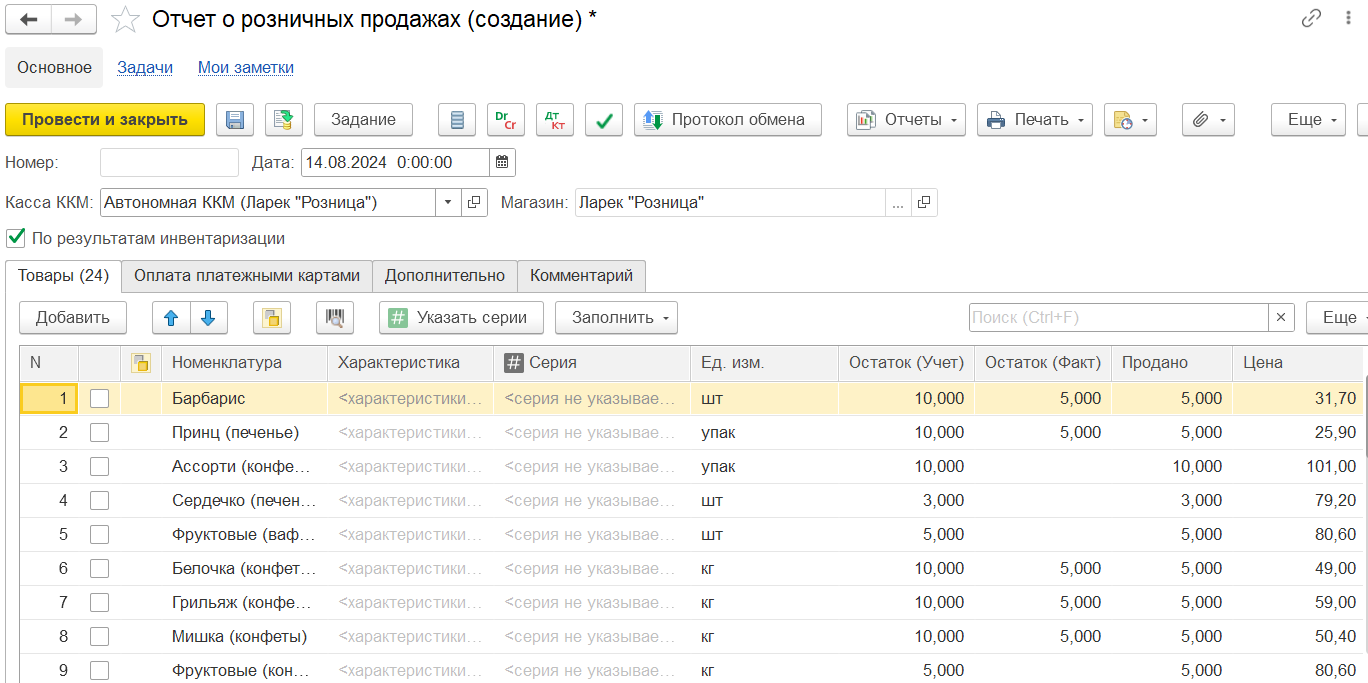Click the Цена column header
The height and width of the screenshot is (683, 1368).
point(1299,363)
